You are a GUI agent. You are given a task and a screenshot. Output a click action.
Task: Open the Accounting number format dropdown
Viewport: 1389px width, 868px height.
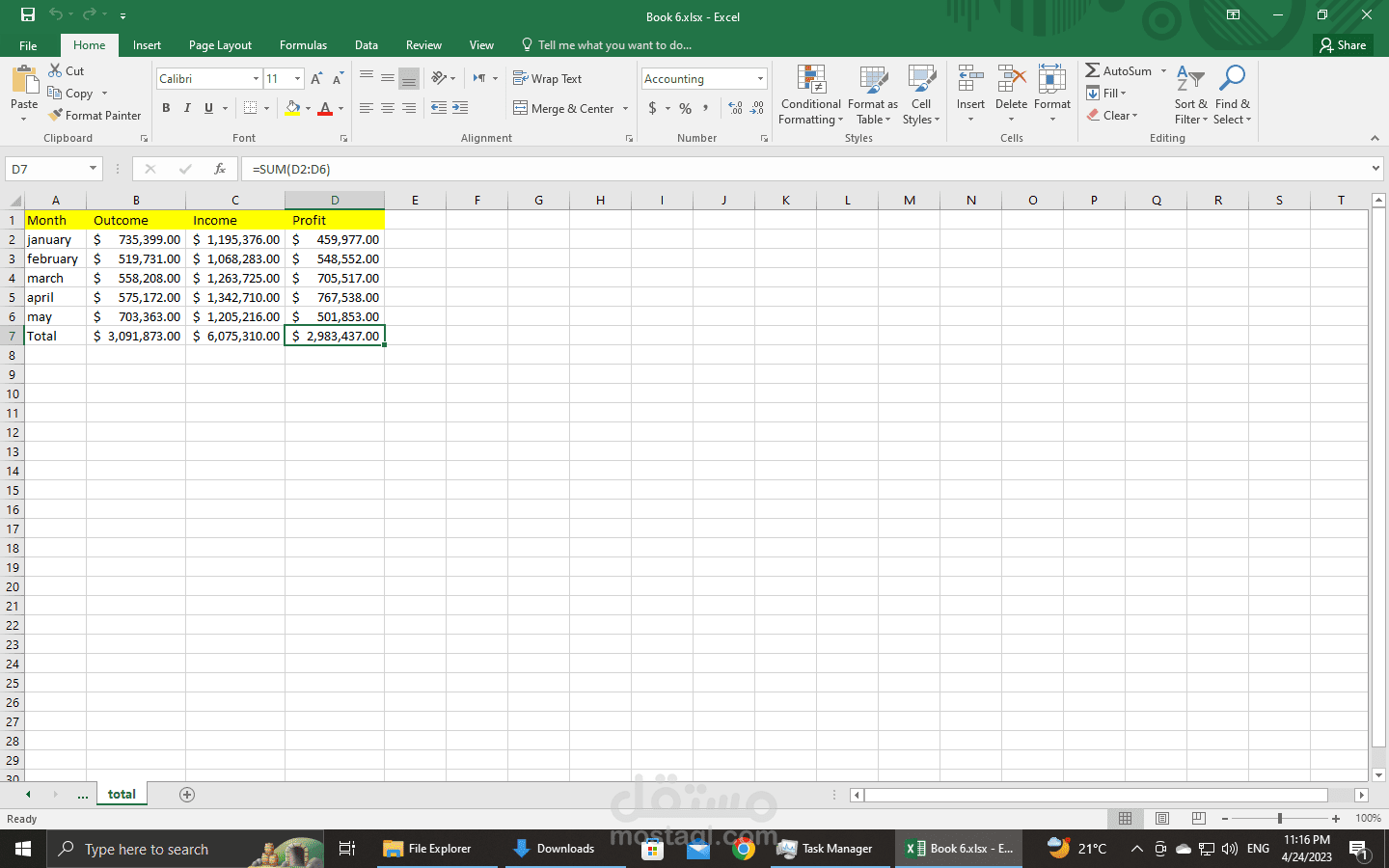pyautogui.click(x=760, y=78)
